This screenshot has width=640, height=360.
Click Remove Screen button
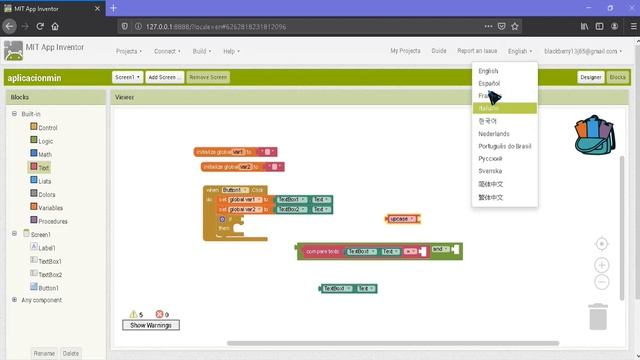pyautogui.click(x=208, y=77)
